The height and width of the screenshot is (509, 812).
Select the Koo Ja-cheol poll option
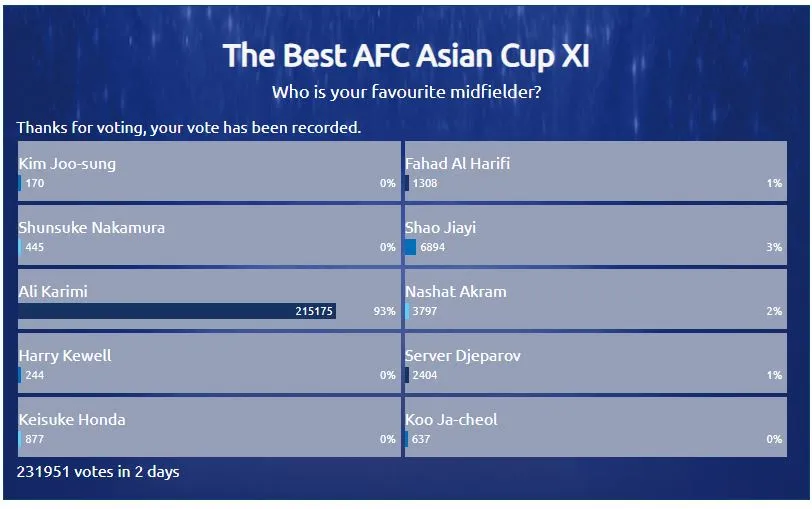[596, 427]
